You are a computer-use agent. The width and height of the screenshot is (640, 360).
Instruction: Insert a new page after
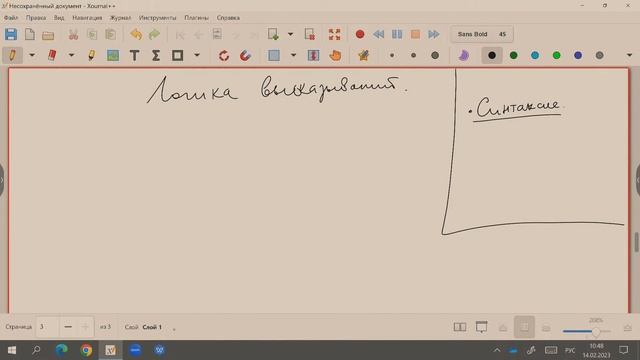[x=273, y=34]
